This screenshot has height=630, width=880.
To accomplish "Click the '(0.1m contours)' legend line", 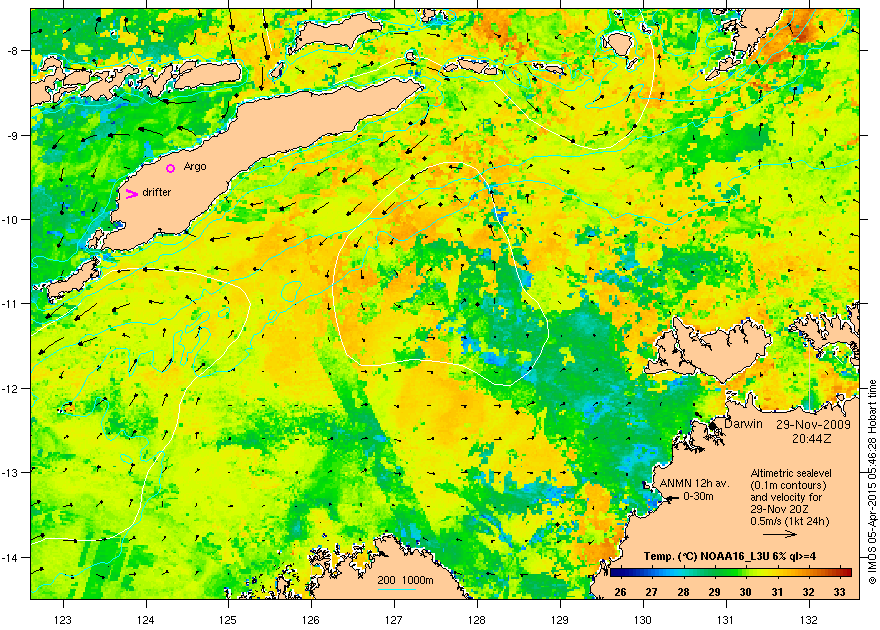I will [788, 485].
